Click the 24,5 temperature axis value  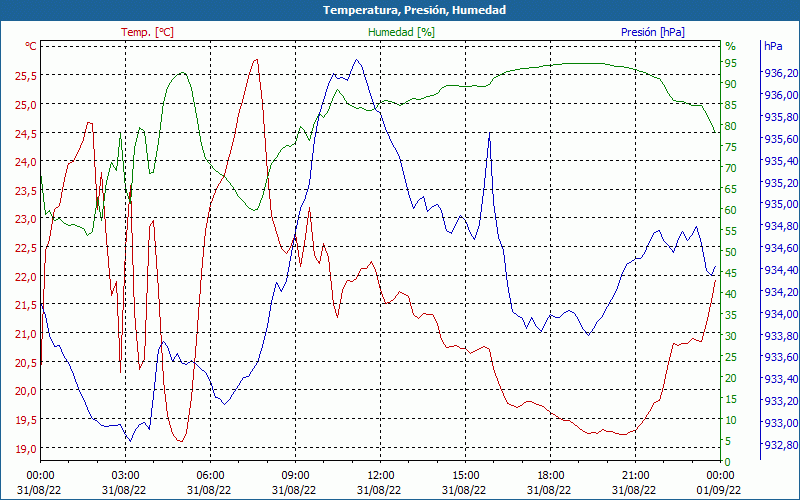click(x=27, y=133)
